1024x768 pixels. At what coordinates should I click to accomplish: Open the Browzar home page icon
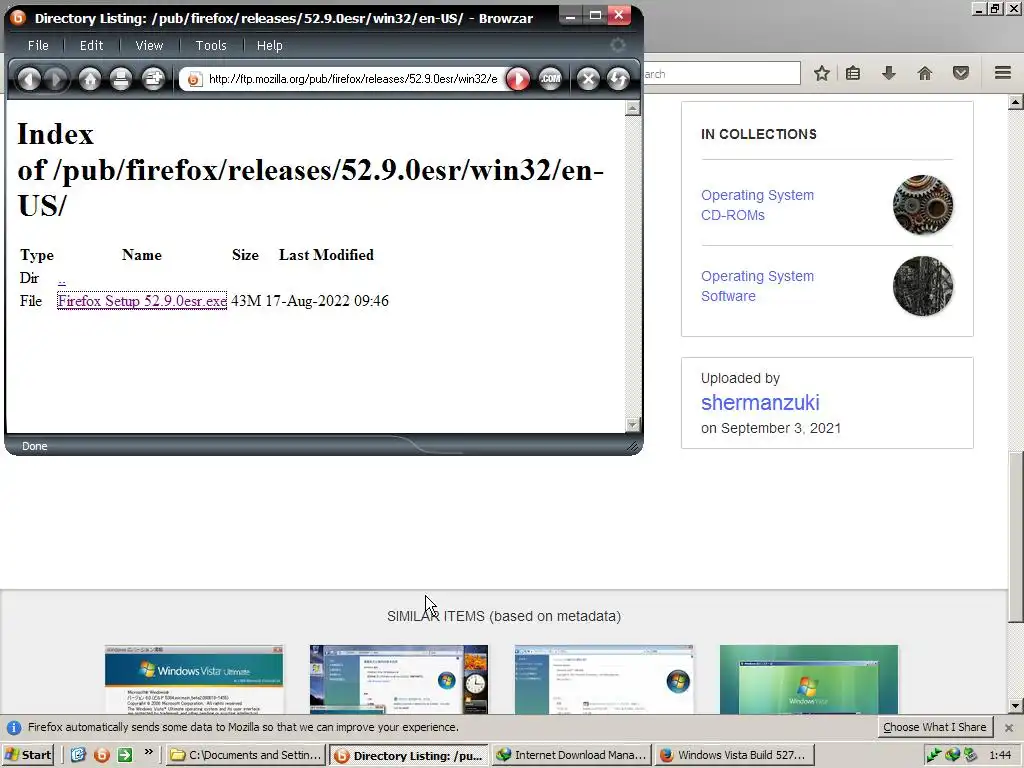click(90, 79)
